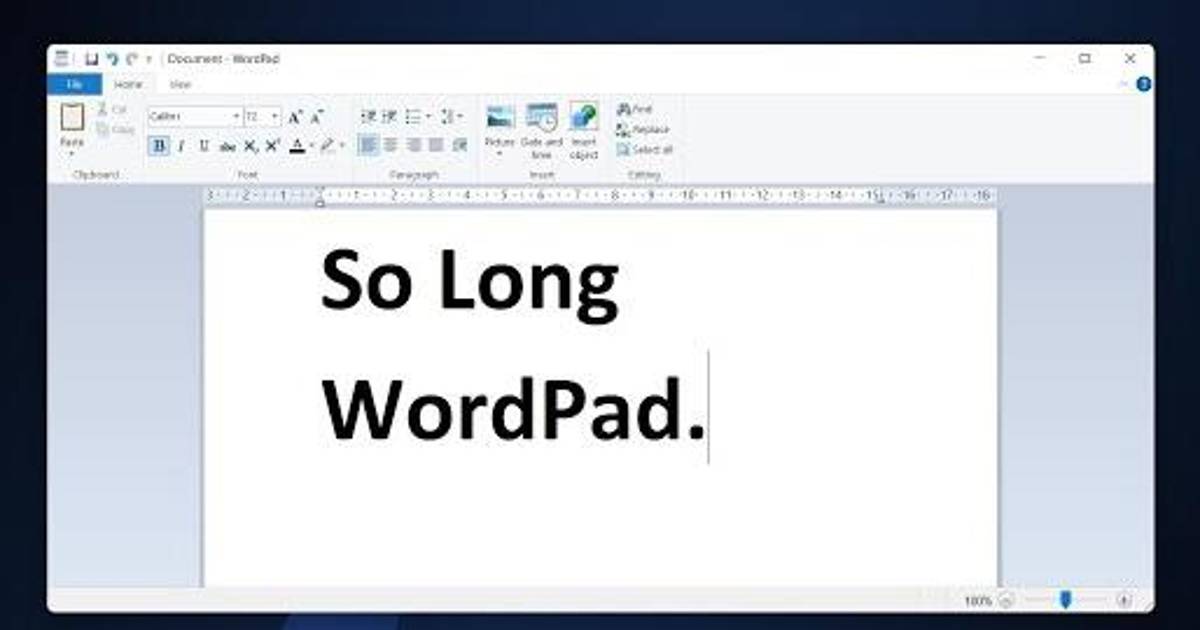Expand the font size 72 dropdown

tap(275, 117)
